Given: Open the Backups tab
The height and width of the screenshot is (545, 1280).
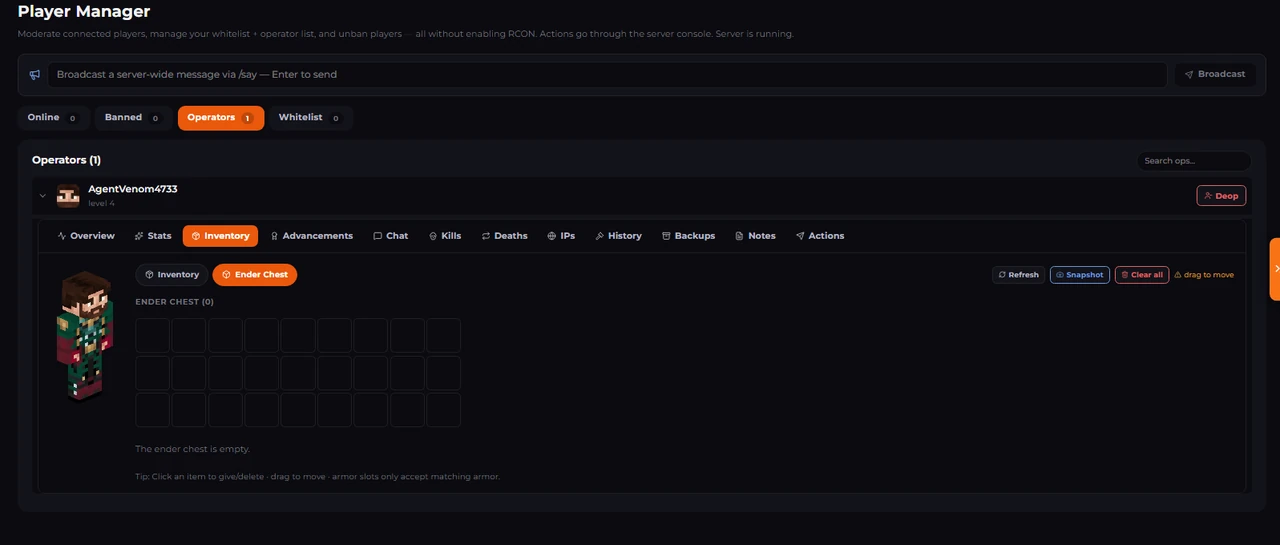Looking at the screenshot, I should click(689, 236).
